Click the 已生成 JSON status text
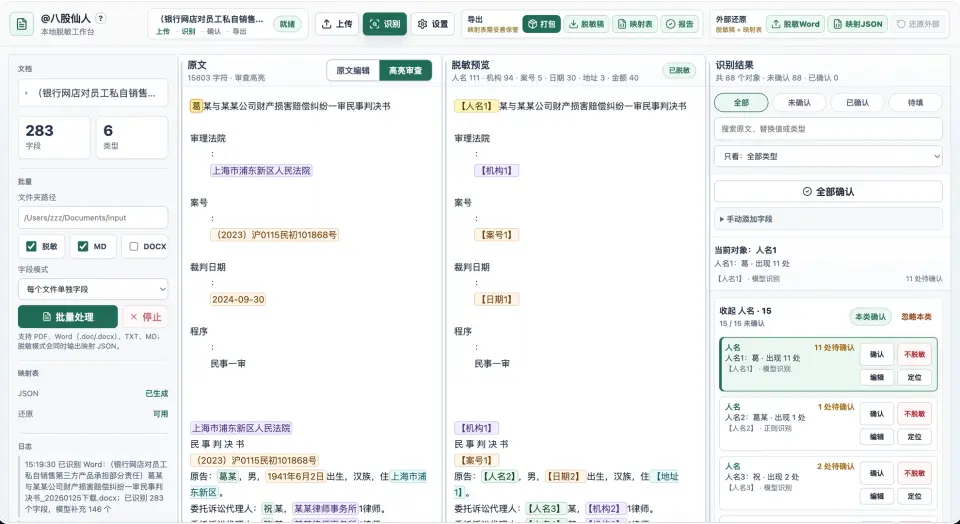Screen dimensions: 960x524 (x=157, y=394)
